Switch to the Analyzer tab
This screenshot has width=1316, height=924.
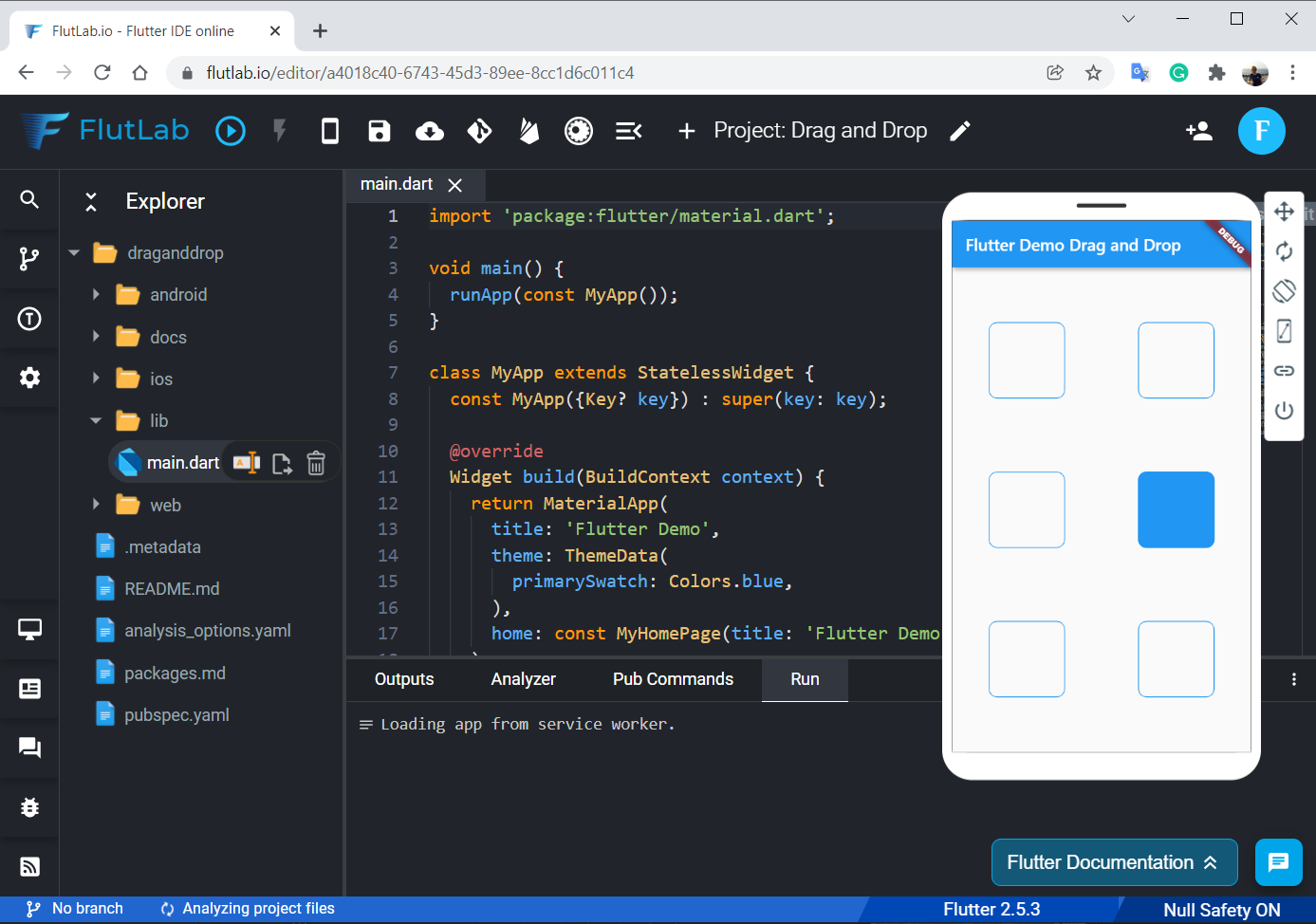point(523,679)
